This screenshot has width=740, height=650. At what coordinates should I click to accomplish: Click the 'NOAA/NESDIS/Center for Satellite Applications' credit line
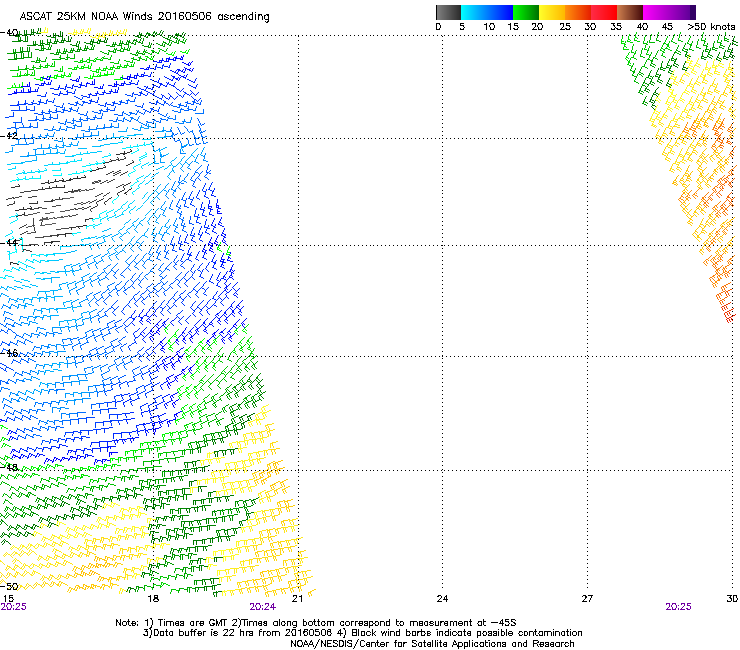pyautogui.click(x=432, y=644)
